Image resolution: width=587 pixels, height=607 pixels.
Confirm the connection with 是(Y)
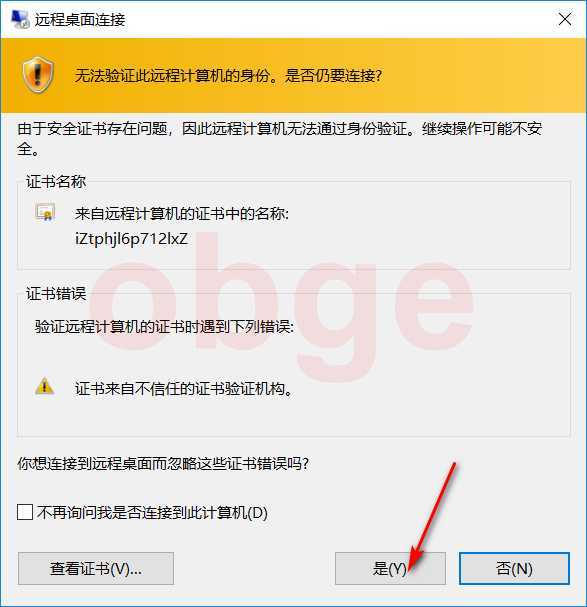[390, 569]
